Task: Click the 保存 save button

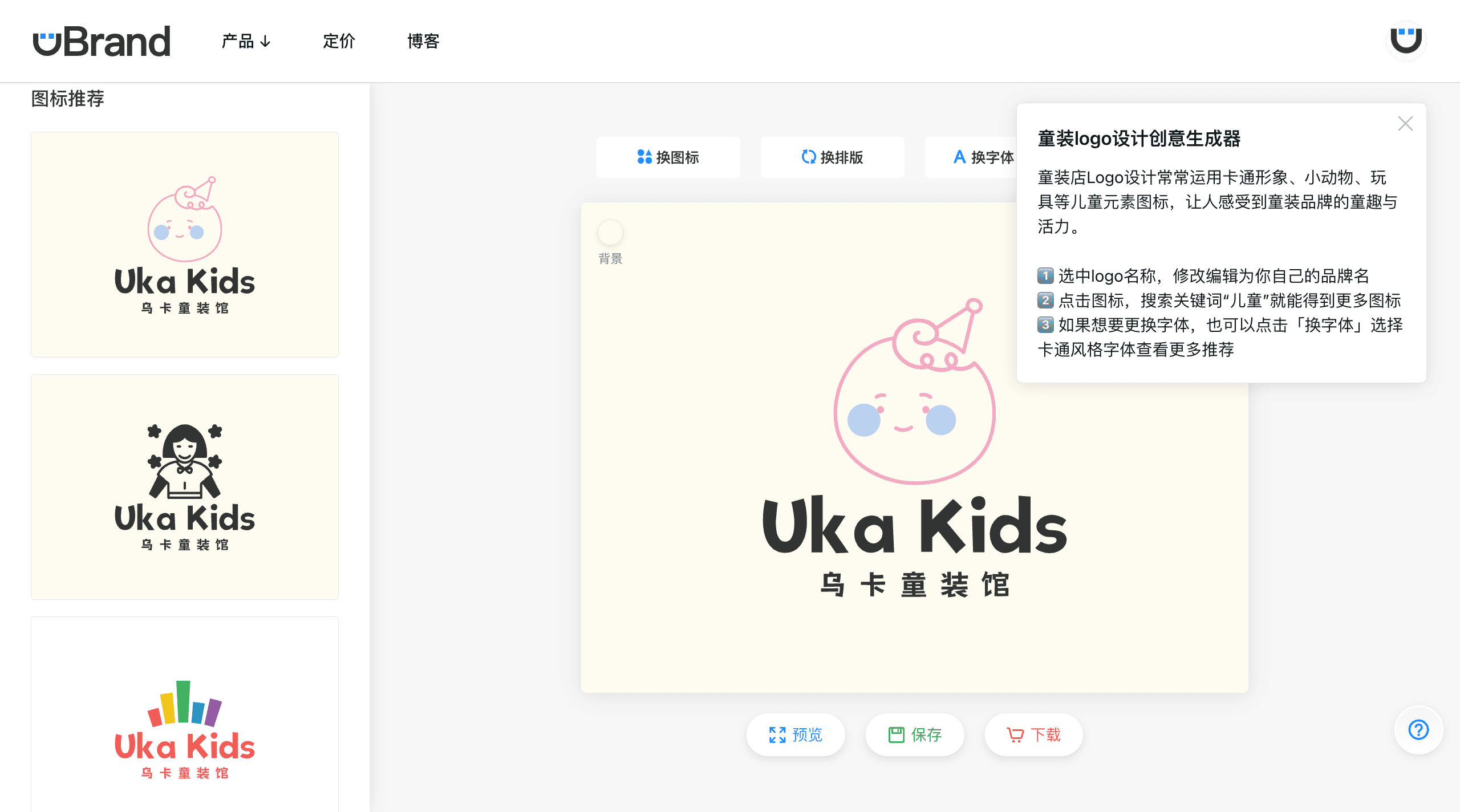Action: coord(914,734)
